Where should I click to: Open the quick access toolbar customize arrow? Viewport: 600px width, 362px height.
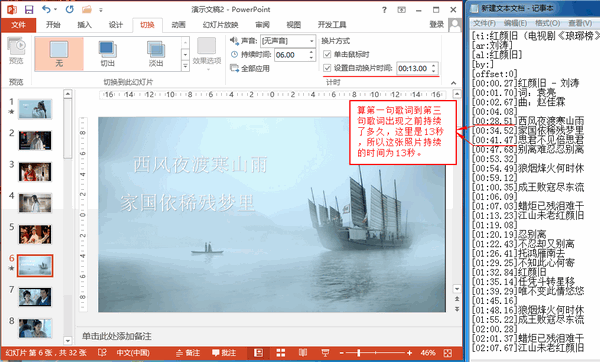pos(101,10)
